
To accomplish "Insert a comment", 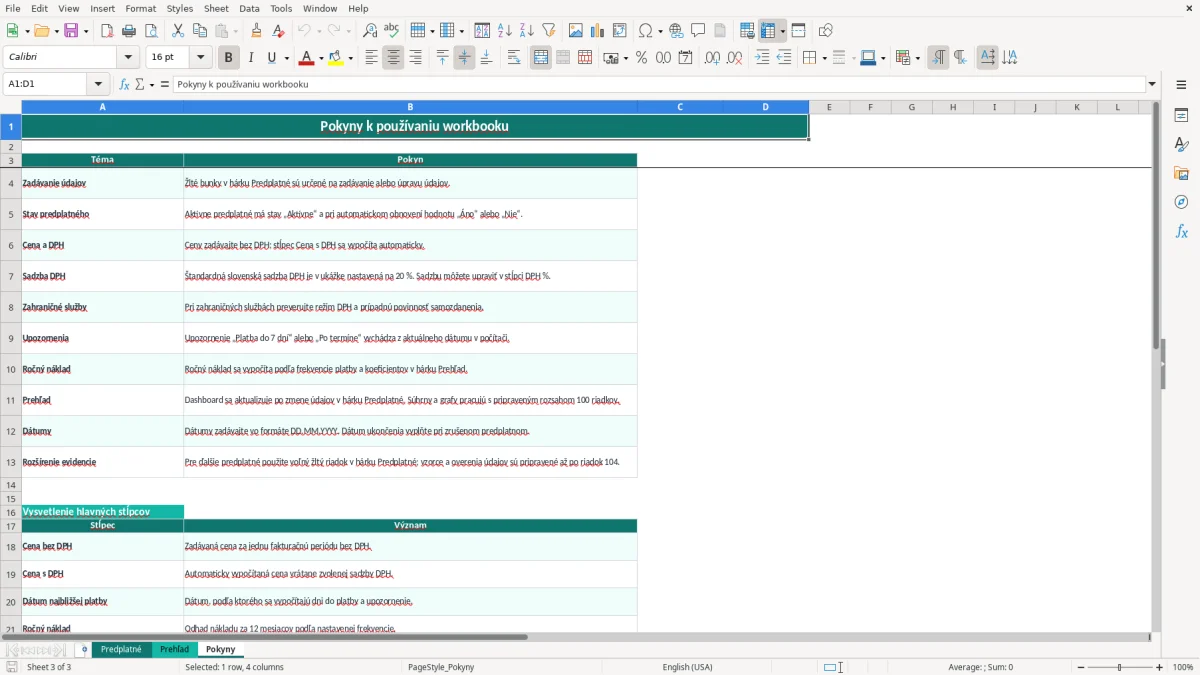I will pos(698,31).
